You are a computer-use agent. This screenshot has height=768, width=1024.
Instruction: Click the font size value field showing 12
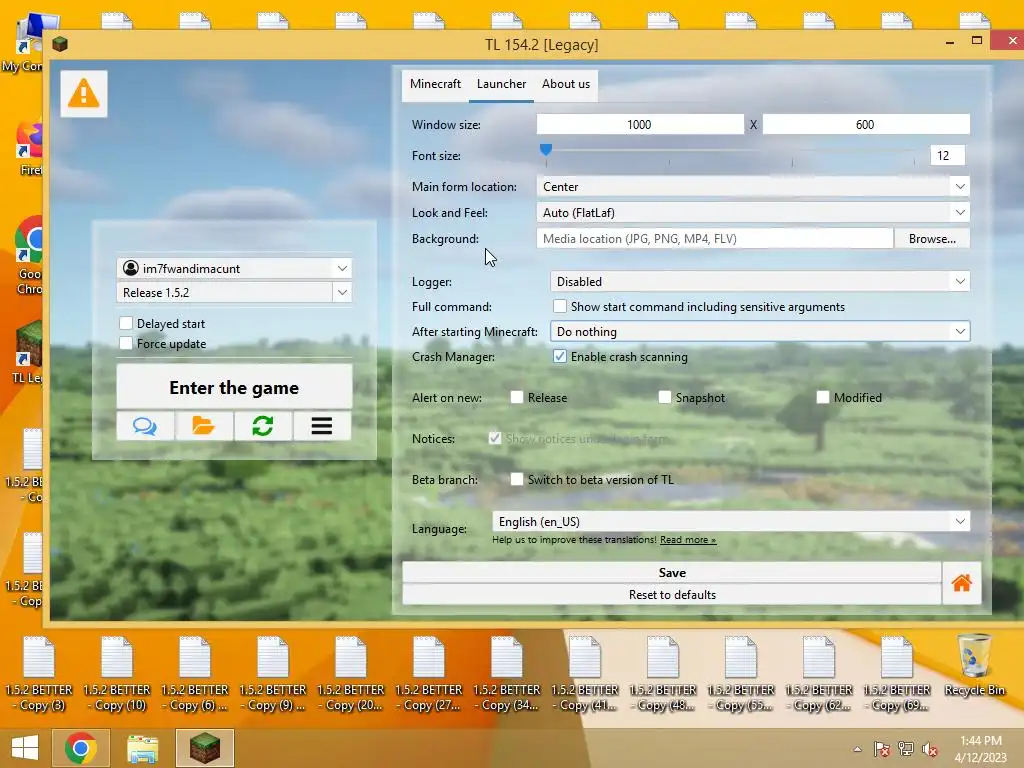pos(947,155)
